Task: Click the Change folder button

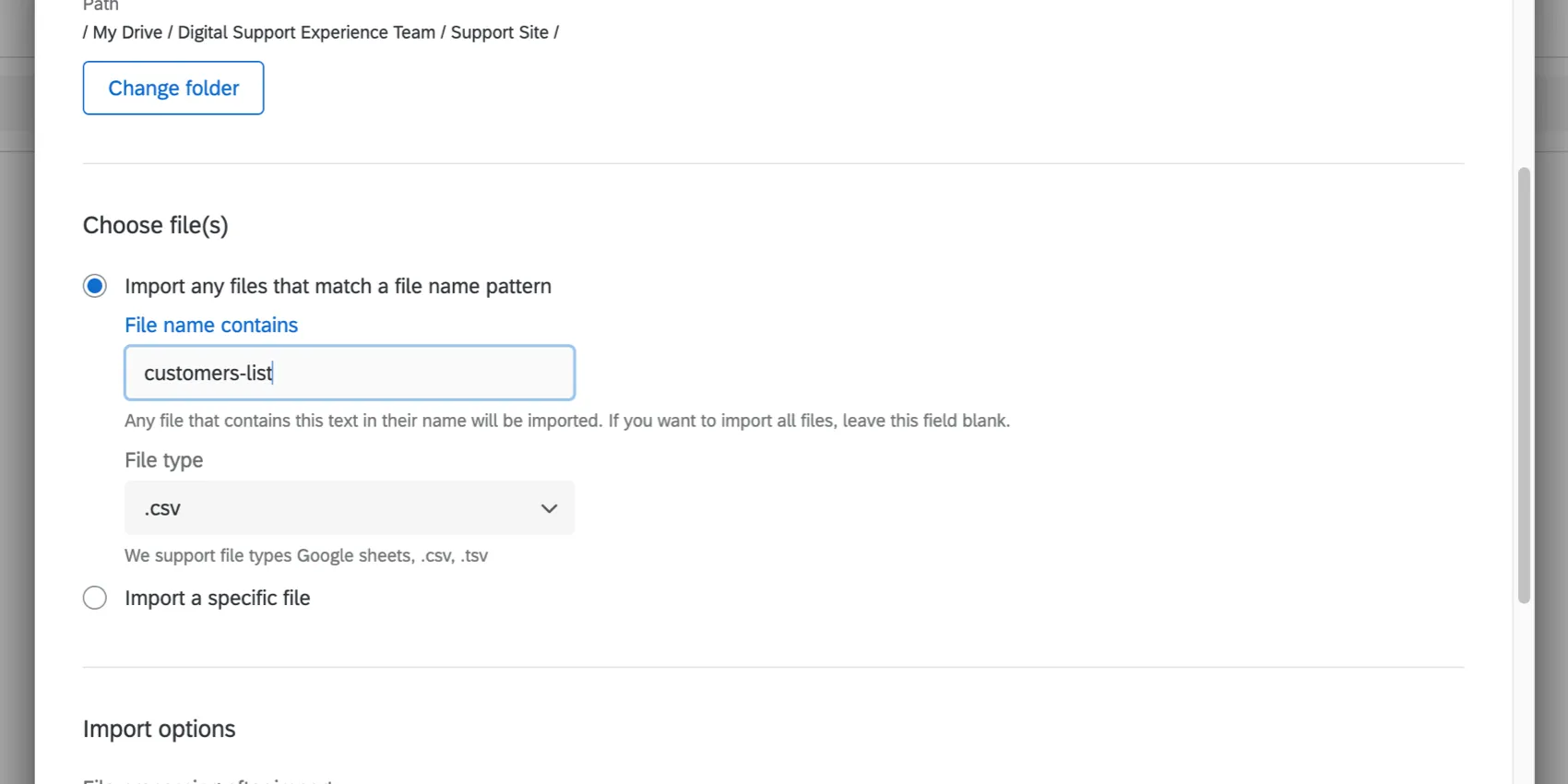Action: pyautogui.click(x=172, y=88)
